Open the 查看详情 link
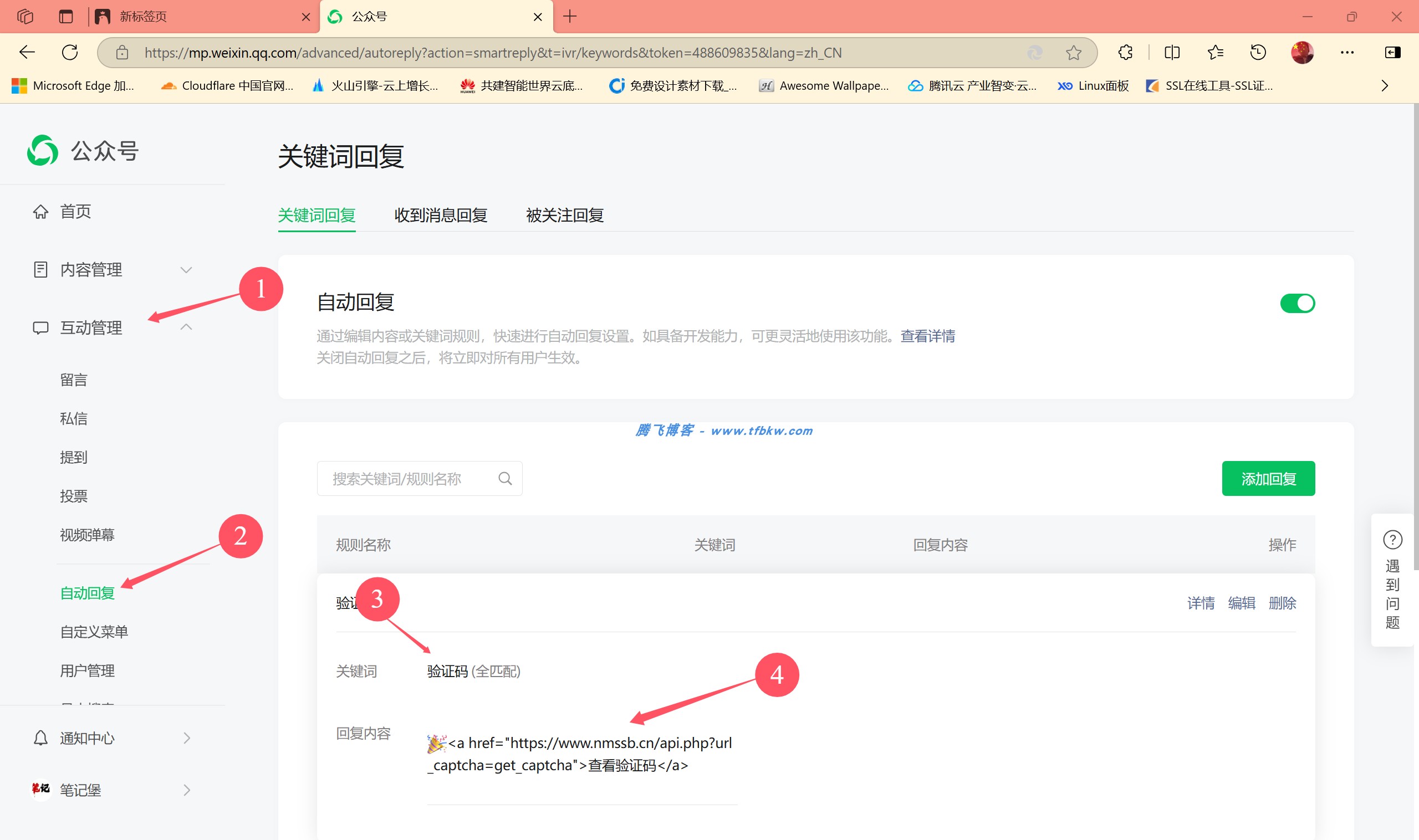Image resolution: width=1419 pixels, height=840 pixels. point(926,336)
